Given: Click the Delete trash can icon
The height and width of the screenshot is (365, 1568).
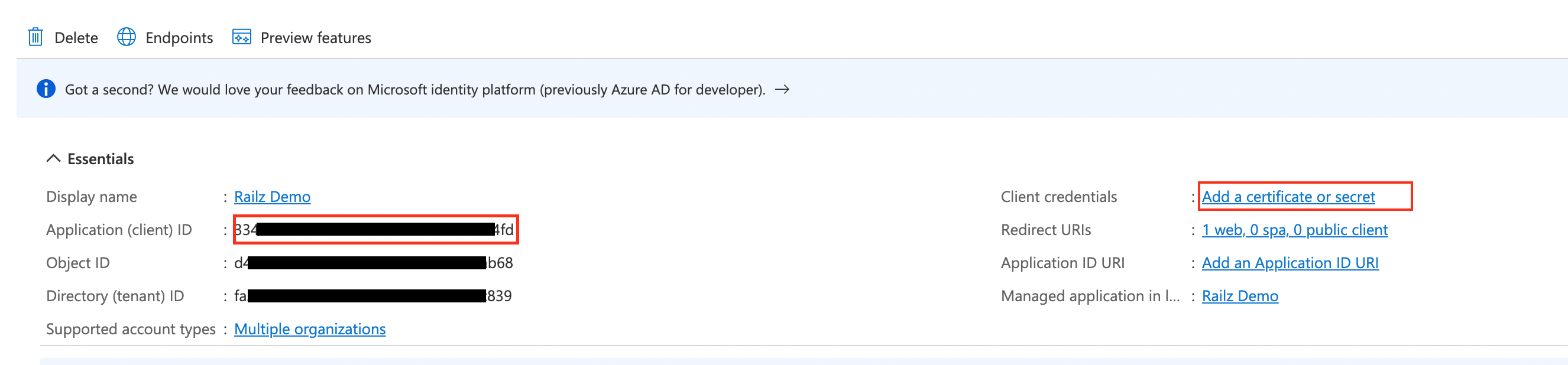Looking at the screenshot, I should (35, 38).
